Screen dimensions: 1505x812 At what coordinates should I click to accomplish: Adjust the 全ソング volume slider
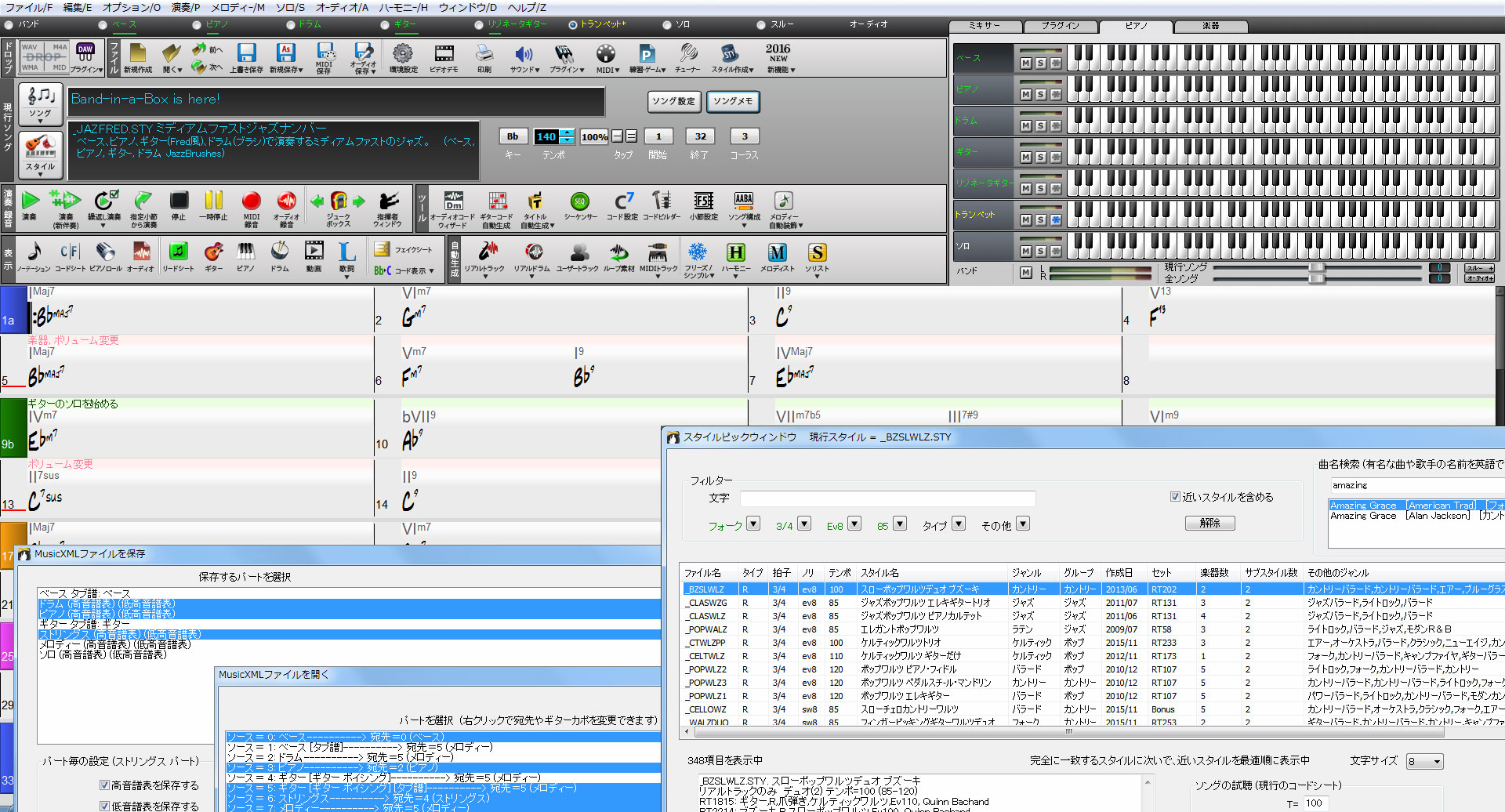[x=1317, y=278]
